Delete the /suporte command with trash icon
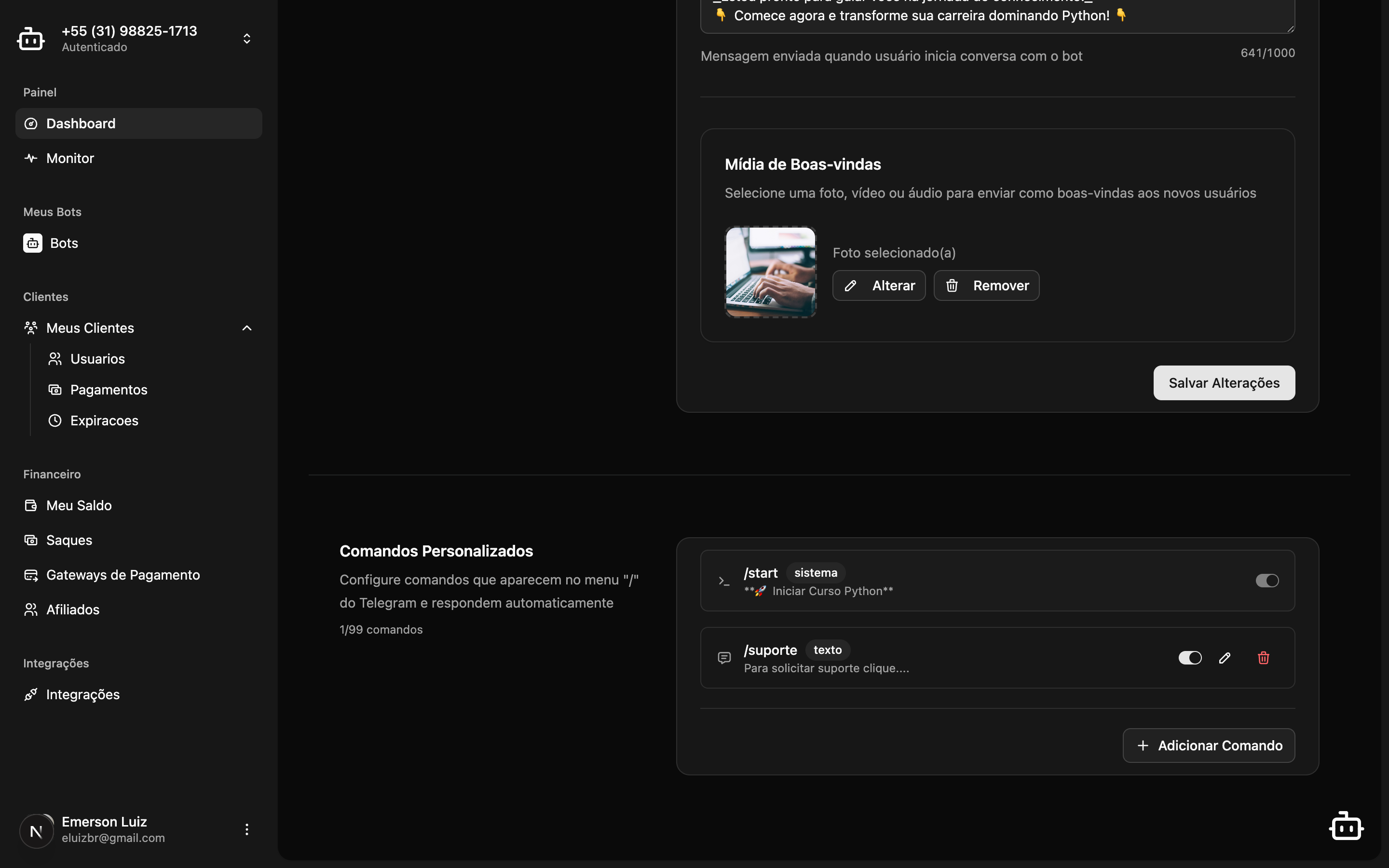 [x=1263, y=658]
